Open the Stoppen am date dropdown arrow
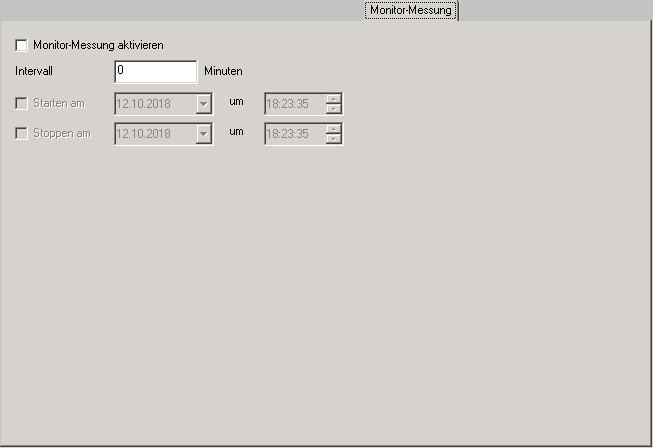This screenshot has width=653, height=448. pyautogui.click(x=204, y=133)
